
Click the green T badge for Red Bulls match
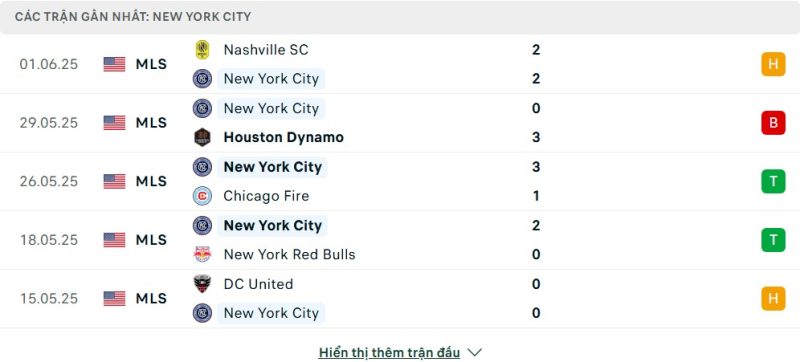click(x=773, y=240)
